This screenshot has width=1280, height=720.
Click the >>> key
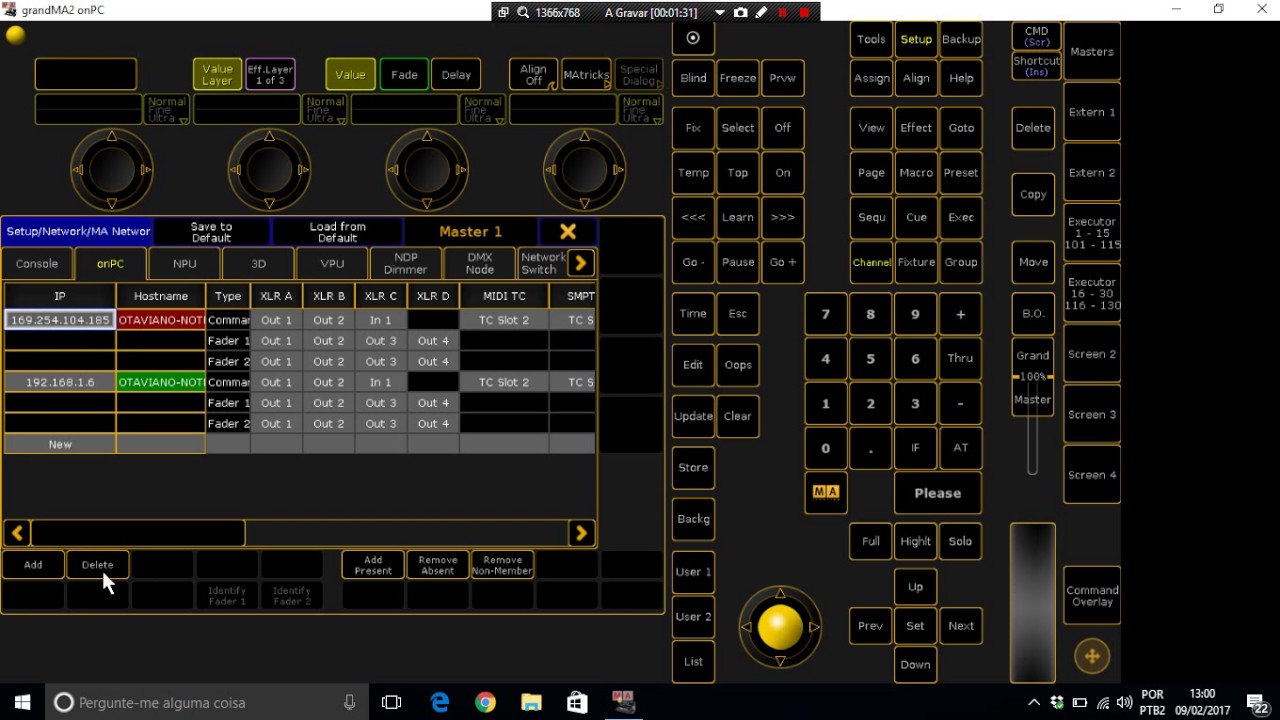783,217
